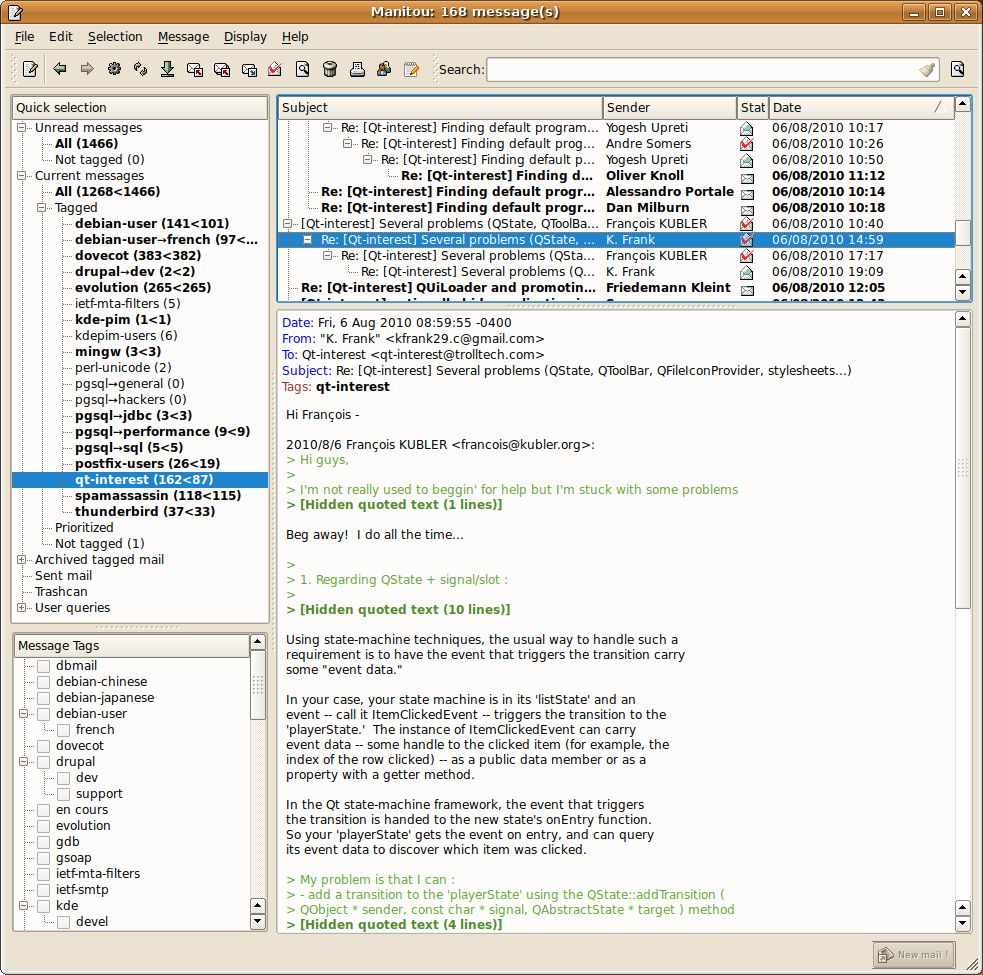Collapse the Unread messages tree node
This screenshot has width=983, height=975.
[x=22, y=128]
